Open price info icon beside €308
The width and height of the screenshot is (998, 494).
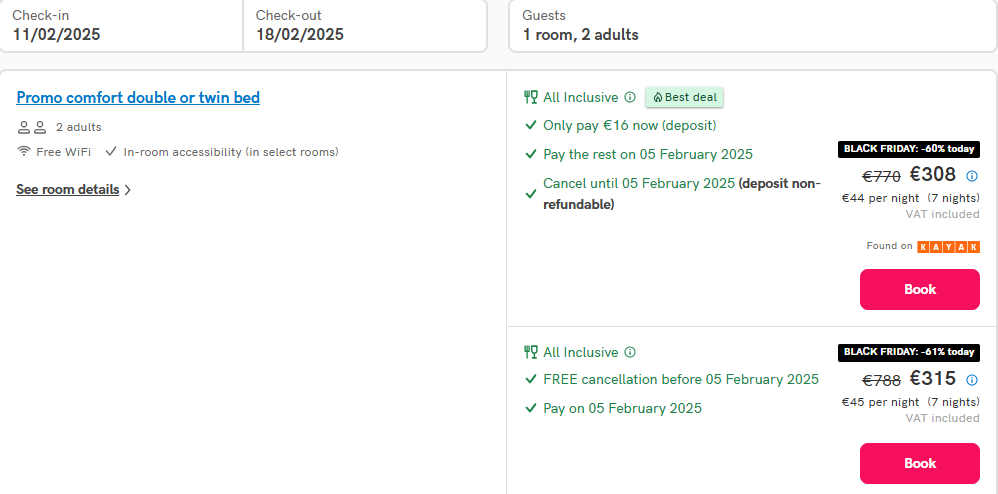point(972,176)
